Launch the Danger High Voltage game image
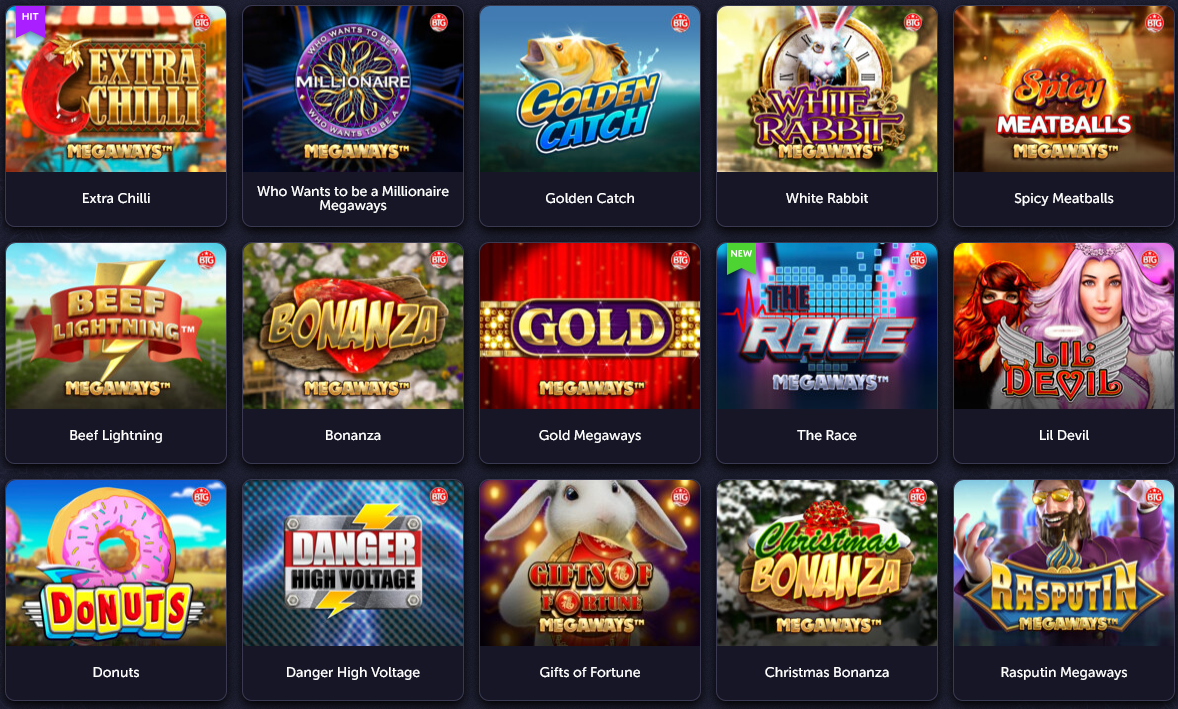This screenshot has height=709, width=1178. tap(353, 563)
